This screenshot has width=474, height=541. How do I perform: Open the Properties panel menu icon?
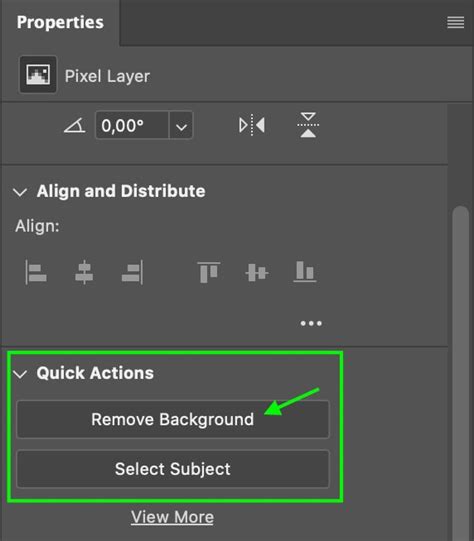click(455, 23)
